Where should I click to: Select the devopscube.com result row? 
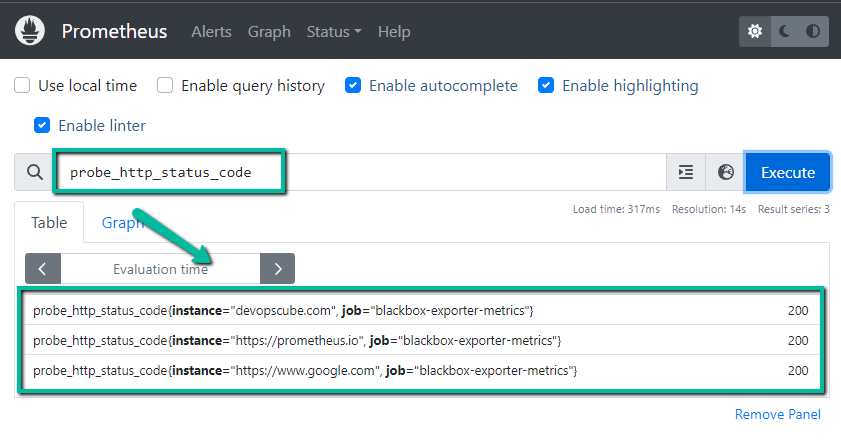pos(421,310)
